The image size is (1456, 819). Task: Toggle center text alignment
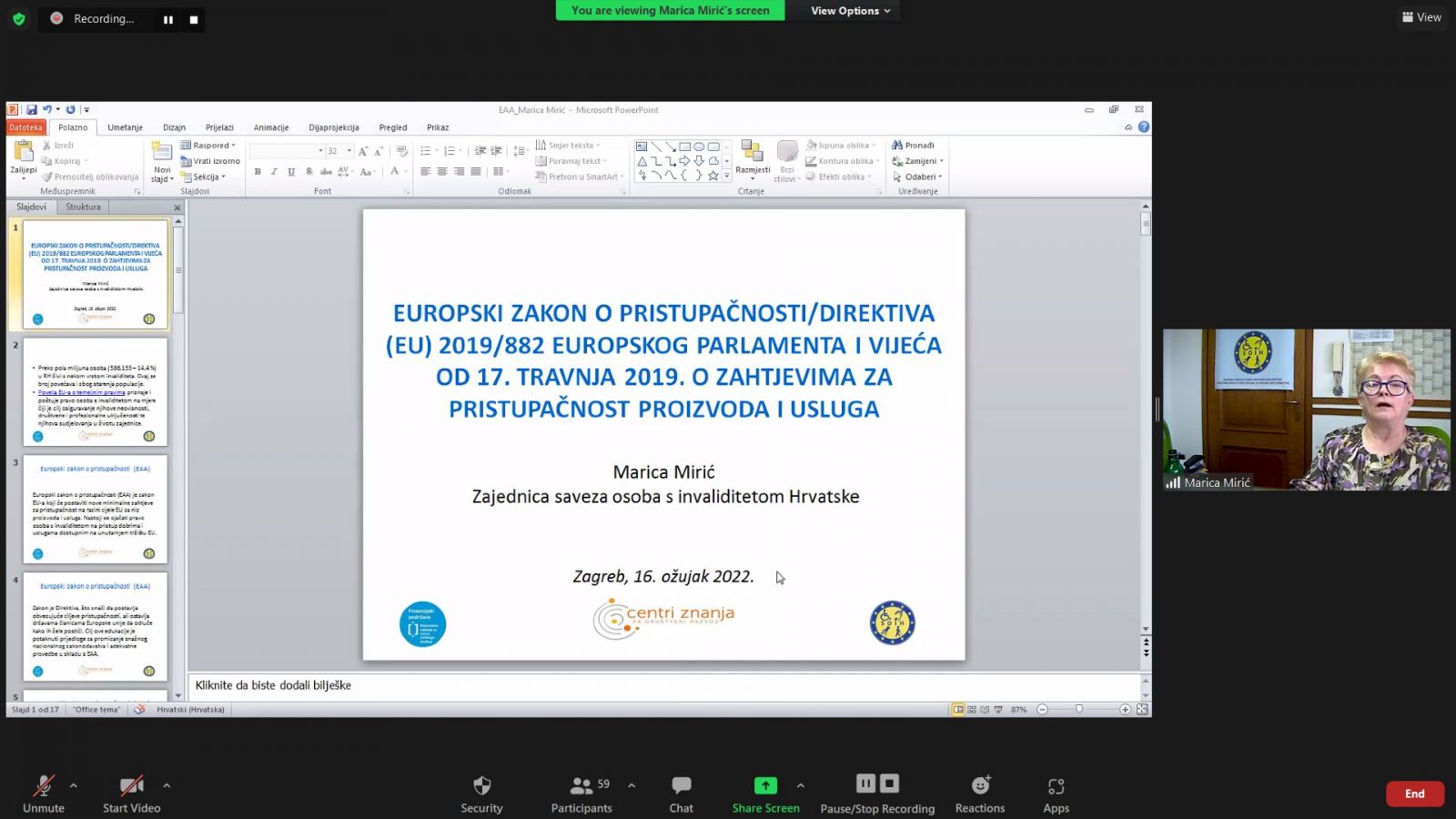441,171
